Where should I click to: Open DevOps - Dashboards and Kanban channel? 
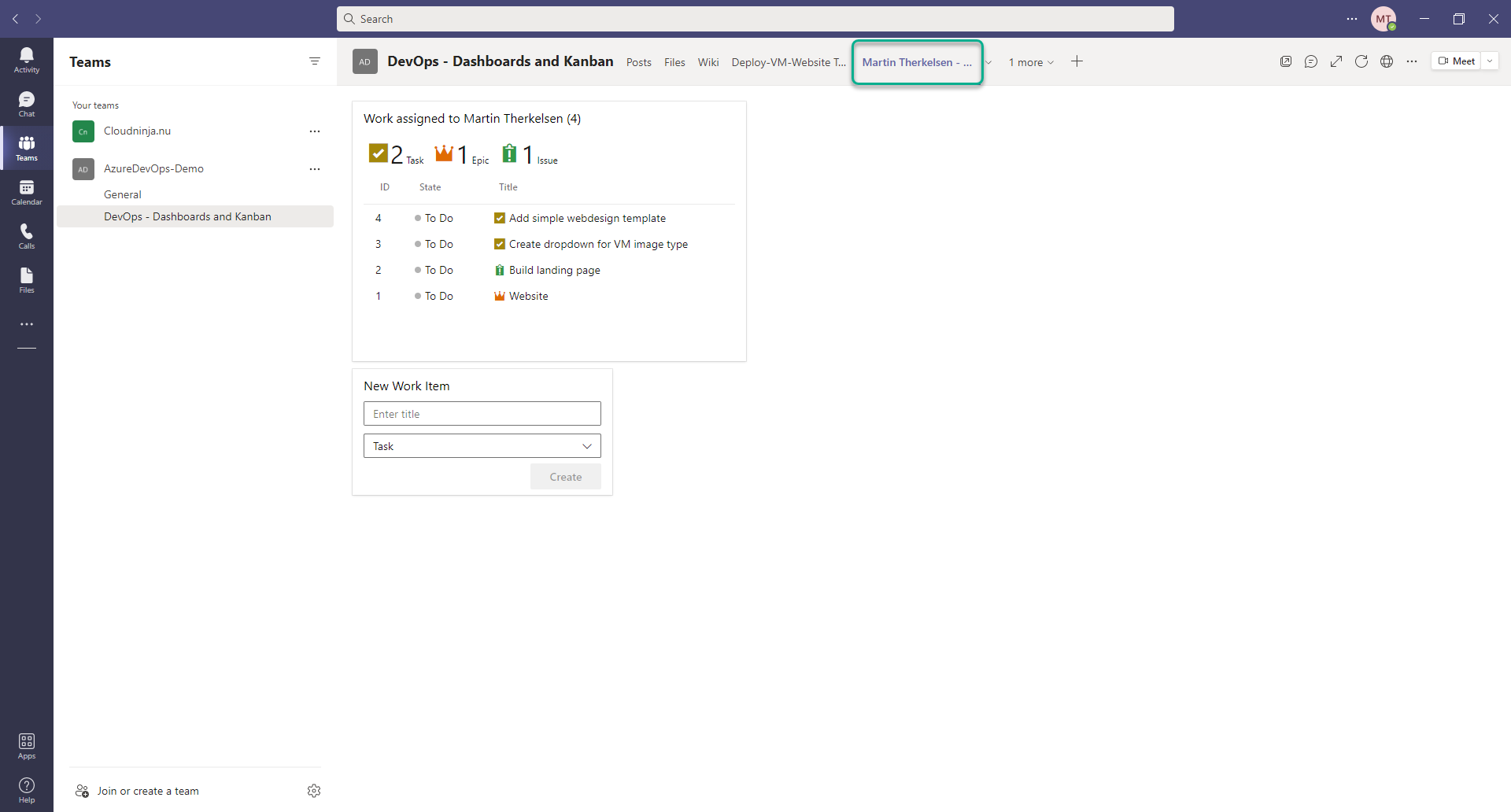point(195,216)
